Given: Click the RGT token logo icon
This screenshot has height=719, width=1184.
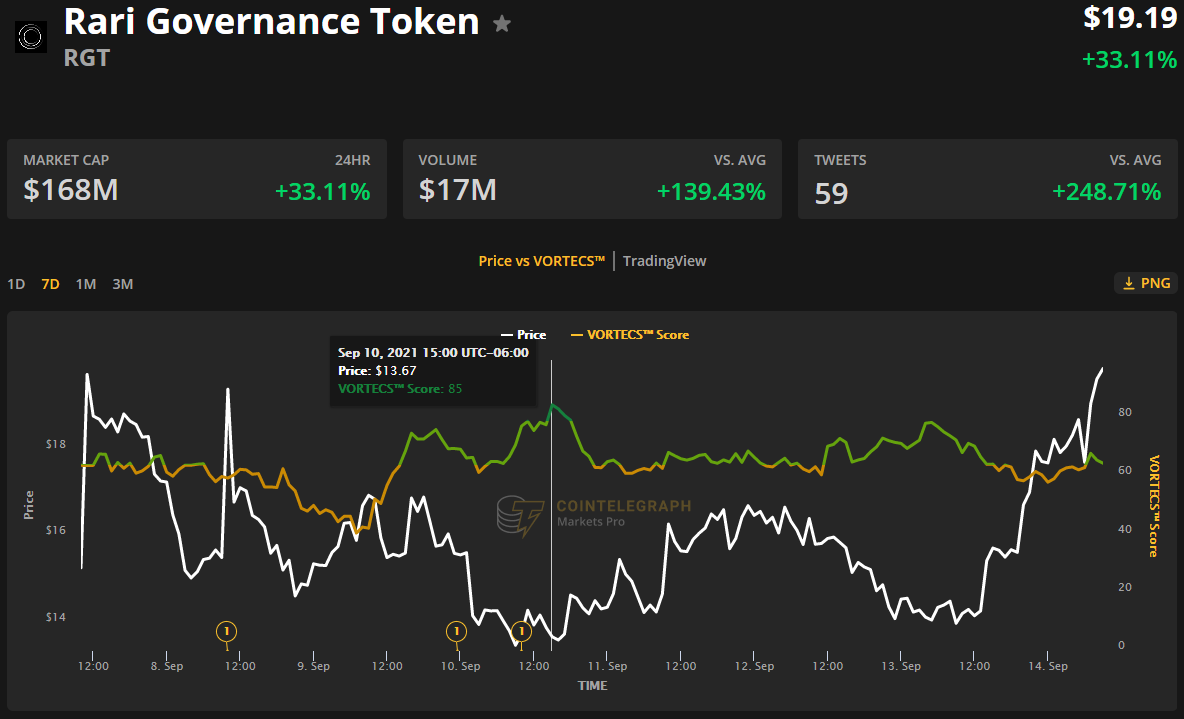Looking at the screenshot, I should tap(31, 37).
